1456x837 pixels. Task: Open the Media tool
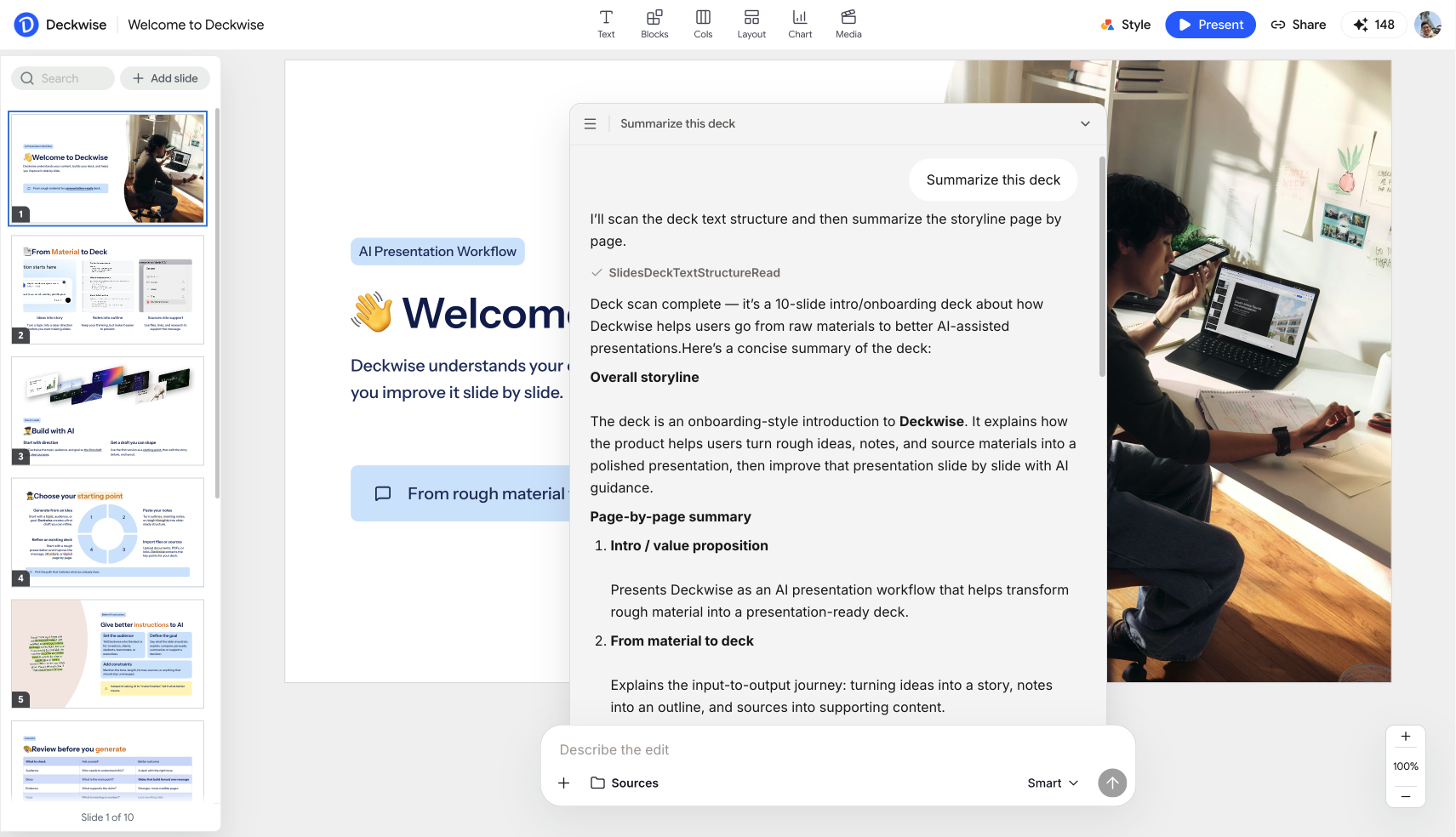pos(848,24)
